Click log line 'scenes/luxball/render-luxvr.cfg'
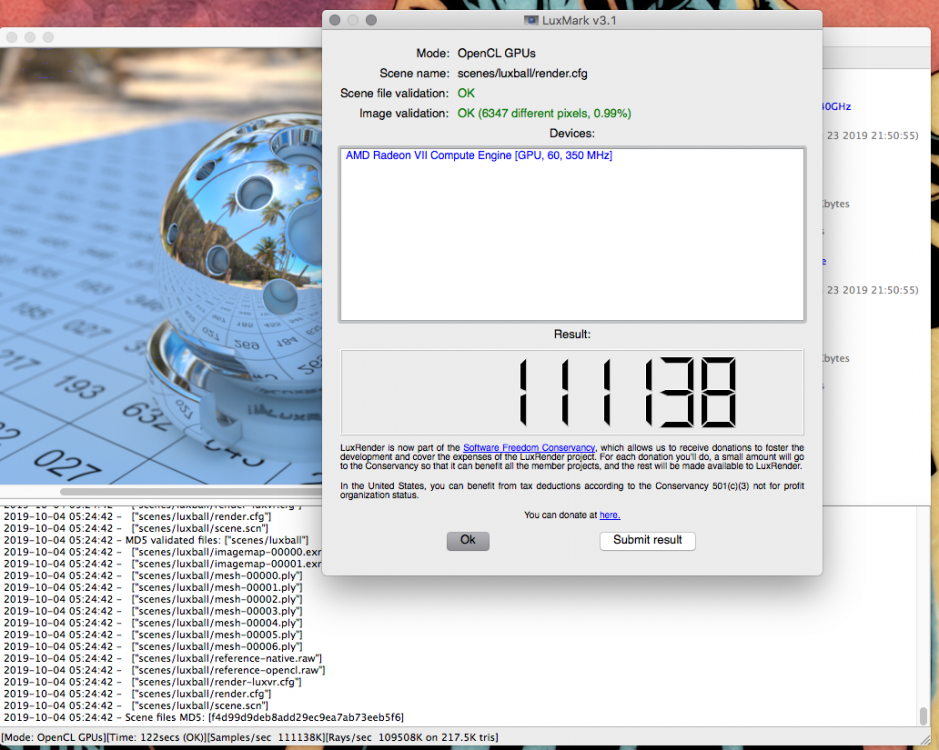The image size is (939, 750). pos(153,682)
